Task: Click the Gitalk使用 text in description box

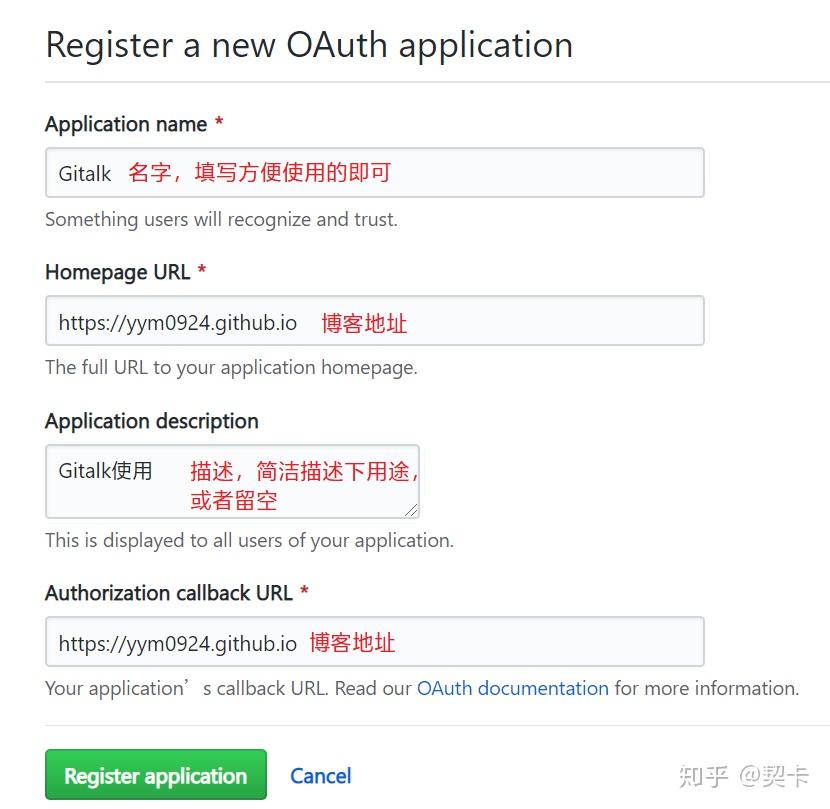Action: (104, 469)
